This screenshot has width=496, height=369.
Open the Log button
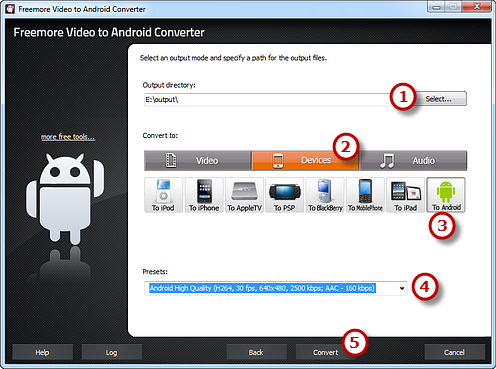pyautogui.click(x=111, y=352)
